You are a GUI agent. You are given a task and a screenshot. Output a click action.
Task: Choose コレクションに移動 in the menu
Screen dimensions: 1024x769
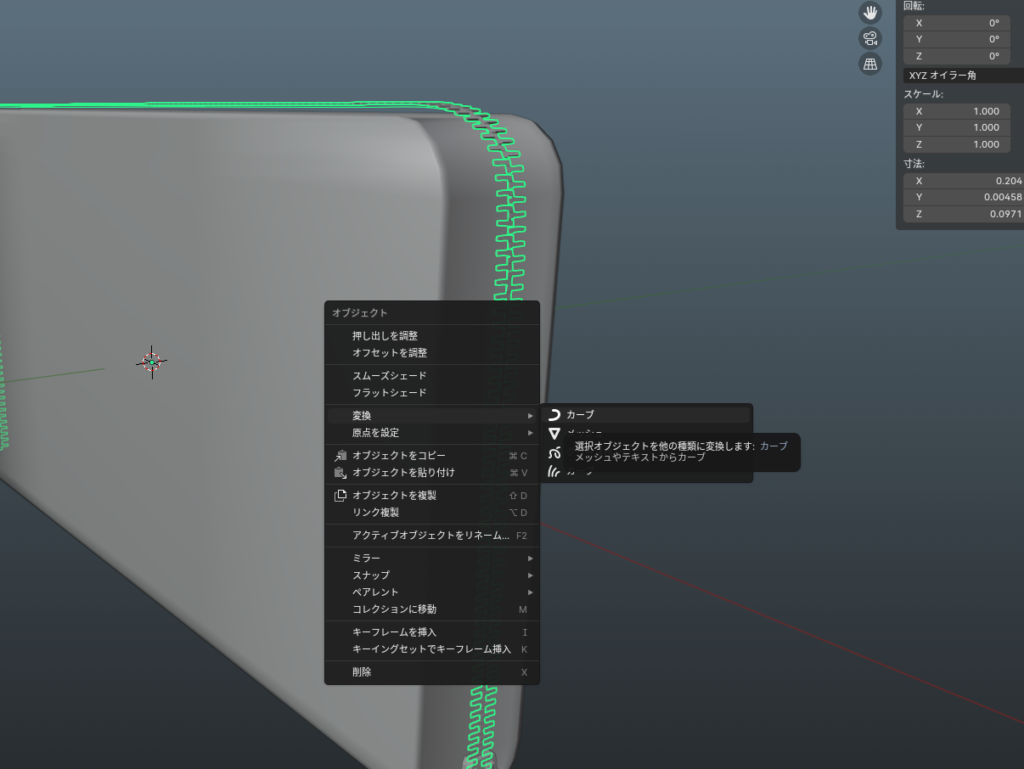tap(432, 609)
